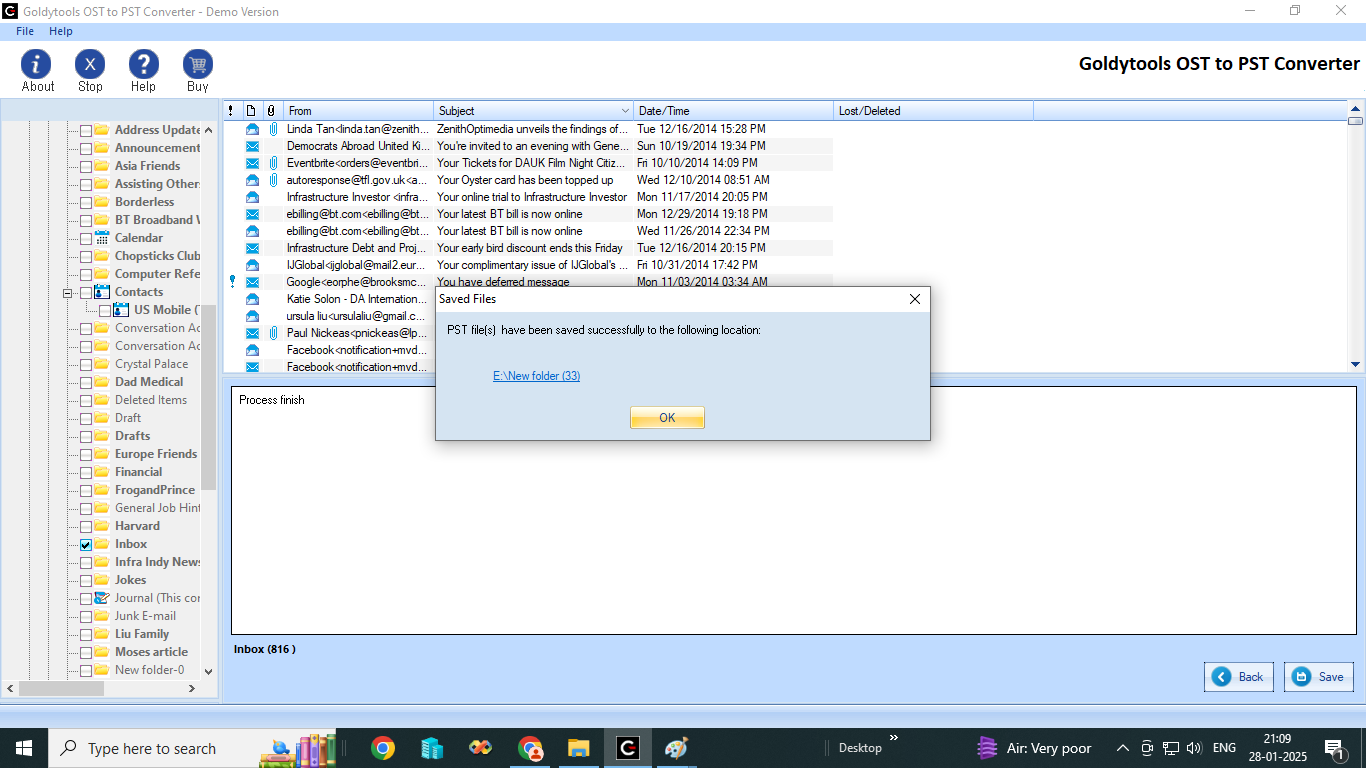Click folder tree scroll left arrow

pyautogui.click(x=10, y=688)
